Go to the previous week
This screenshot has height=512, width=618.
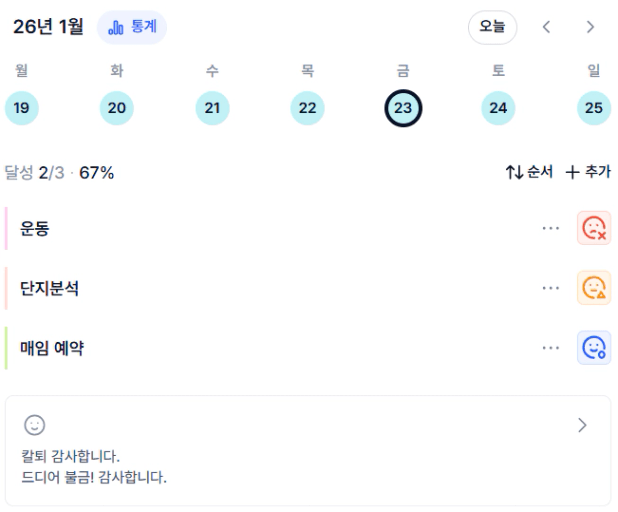[546, 27]
